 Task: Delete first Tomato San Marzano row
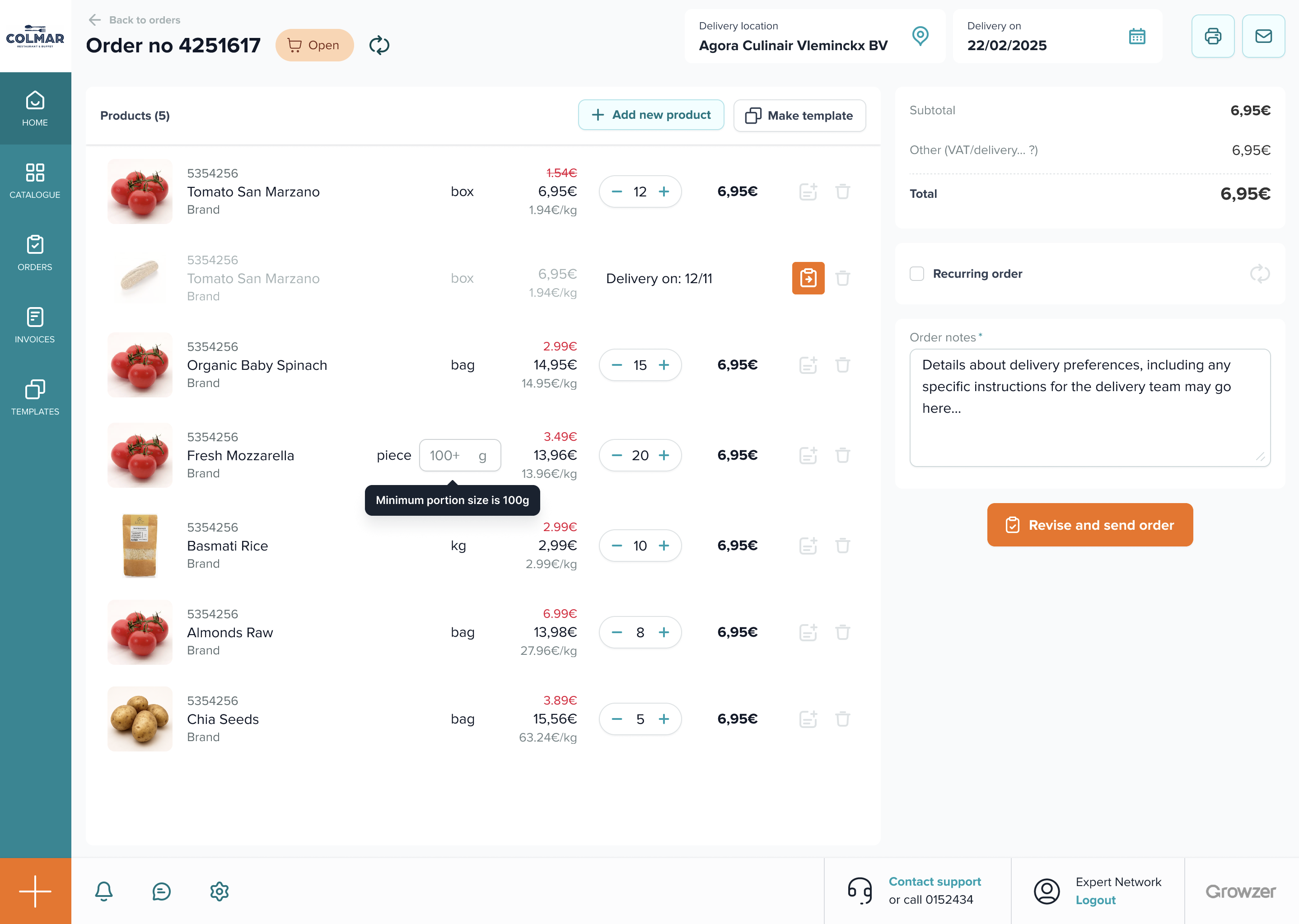(843, 192)
